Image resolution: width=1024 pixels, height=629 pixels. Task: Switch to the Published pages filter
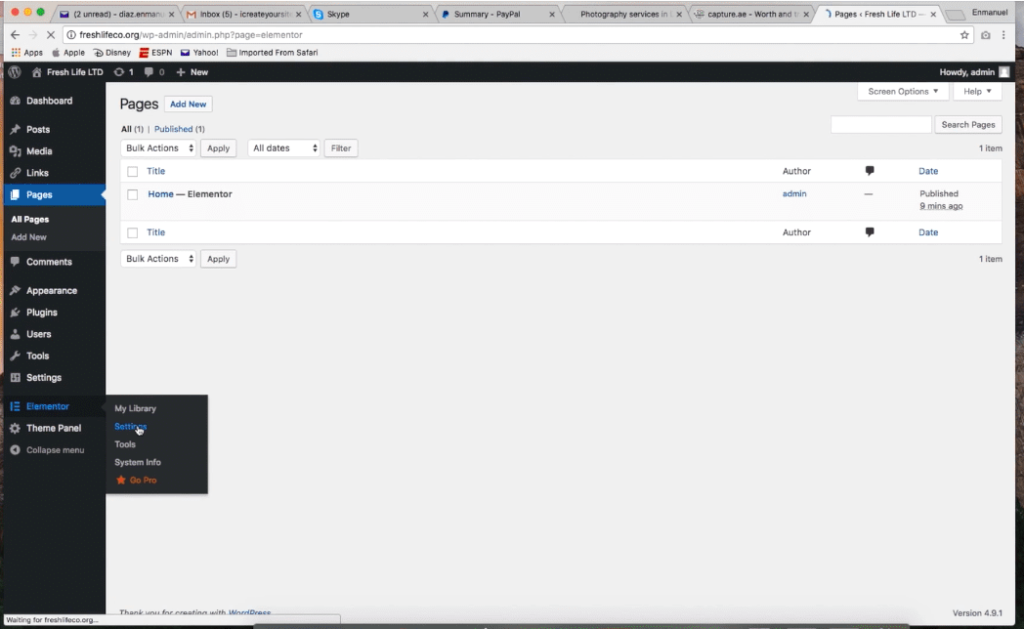pos(171,128)
